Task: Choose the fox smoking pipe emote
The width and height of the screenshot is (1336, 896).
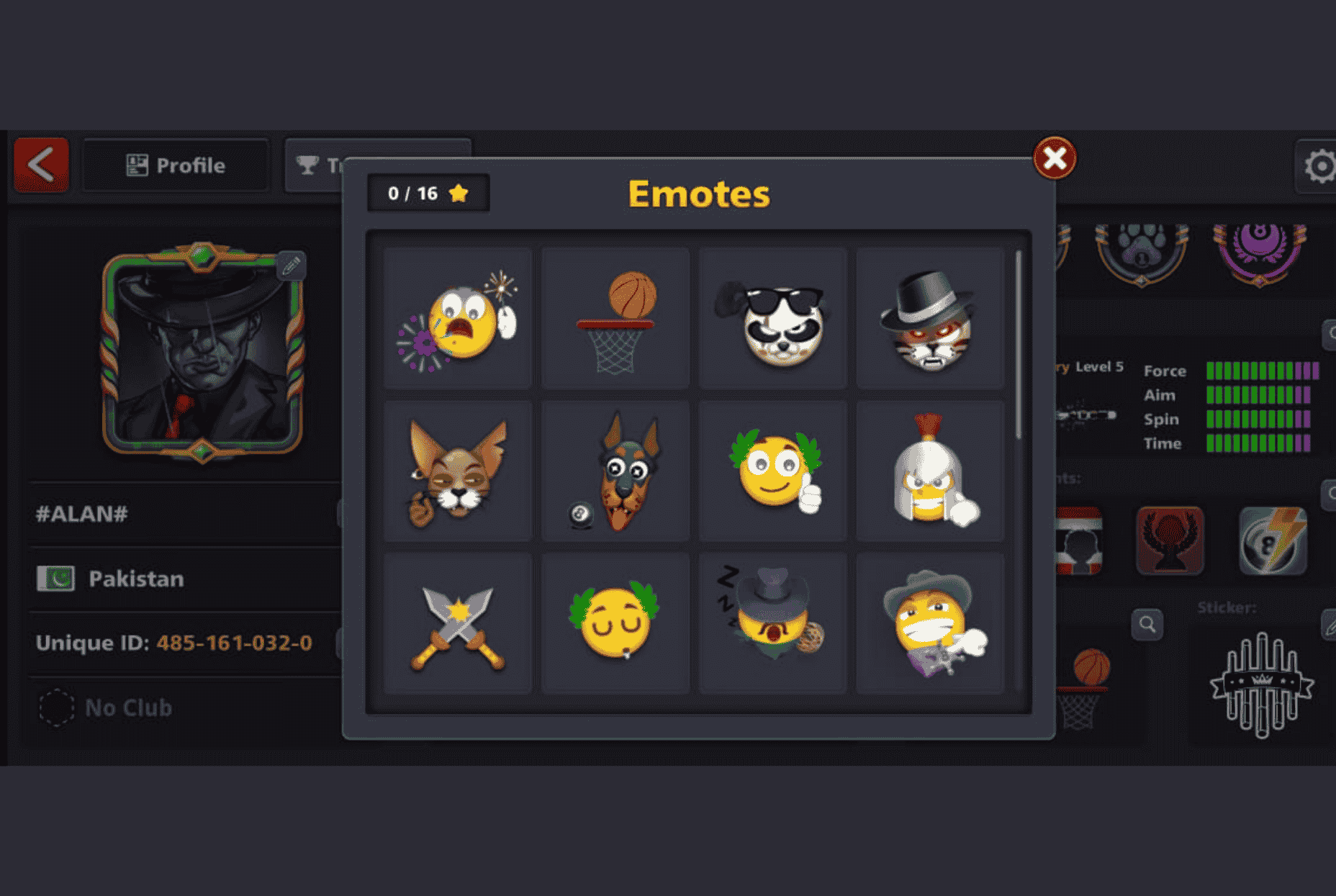Action: click(x=458, y=471)
